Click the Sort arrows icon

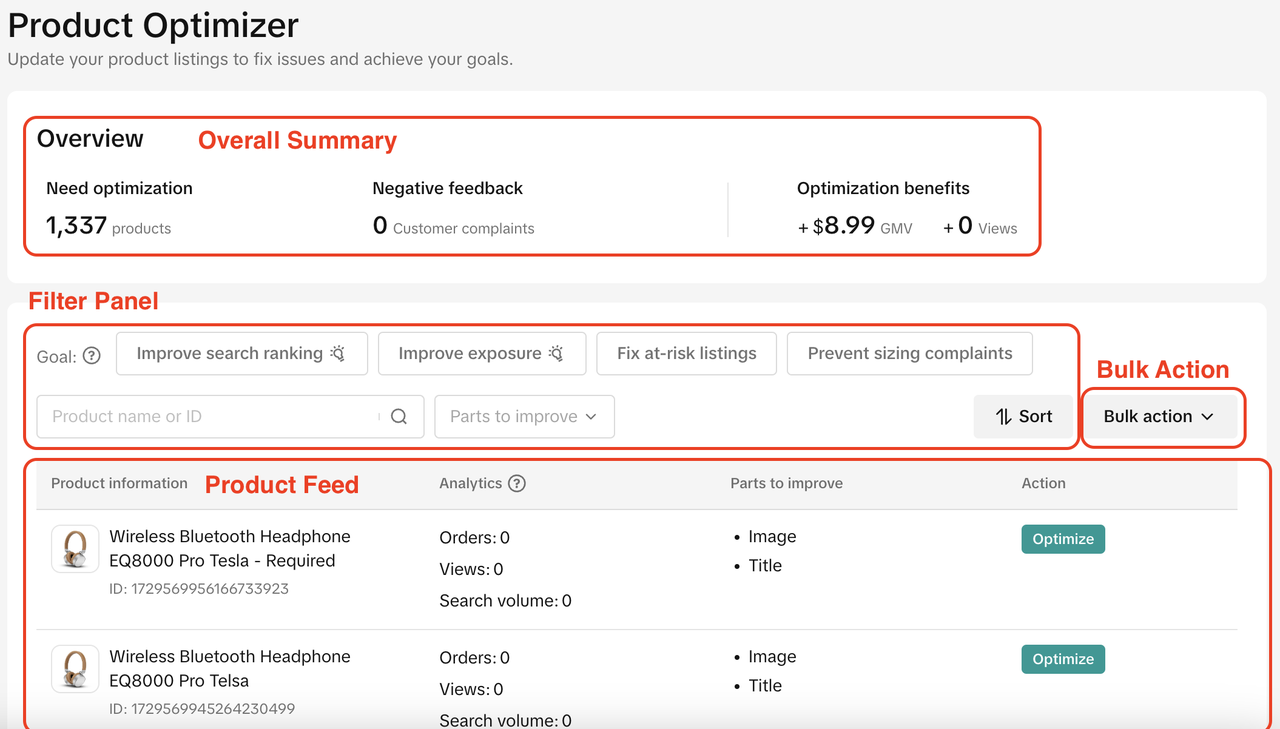coord(1004,417)
